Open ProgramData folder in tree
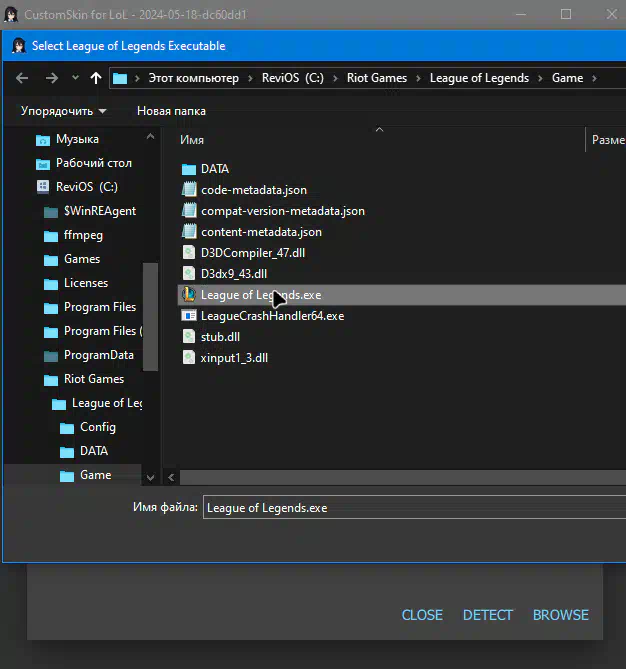 coord(99,355)
